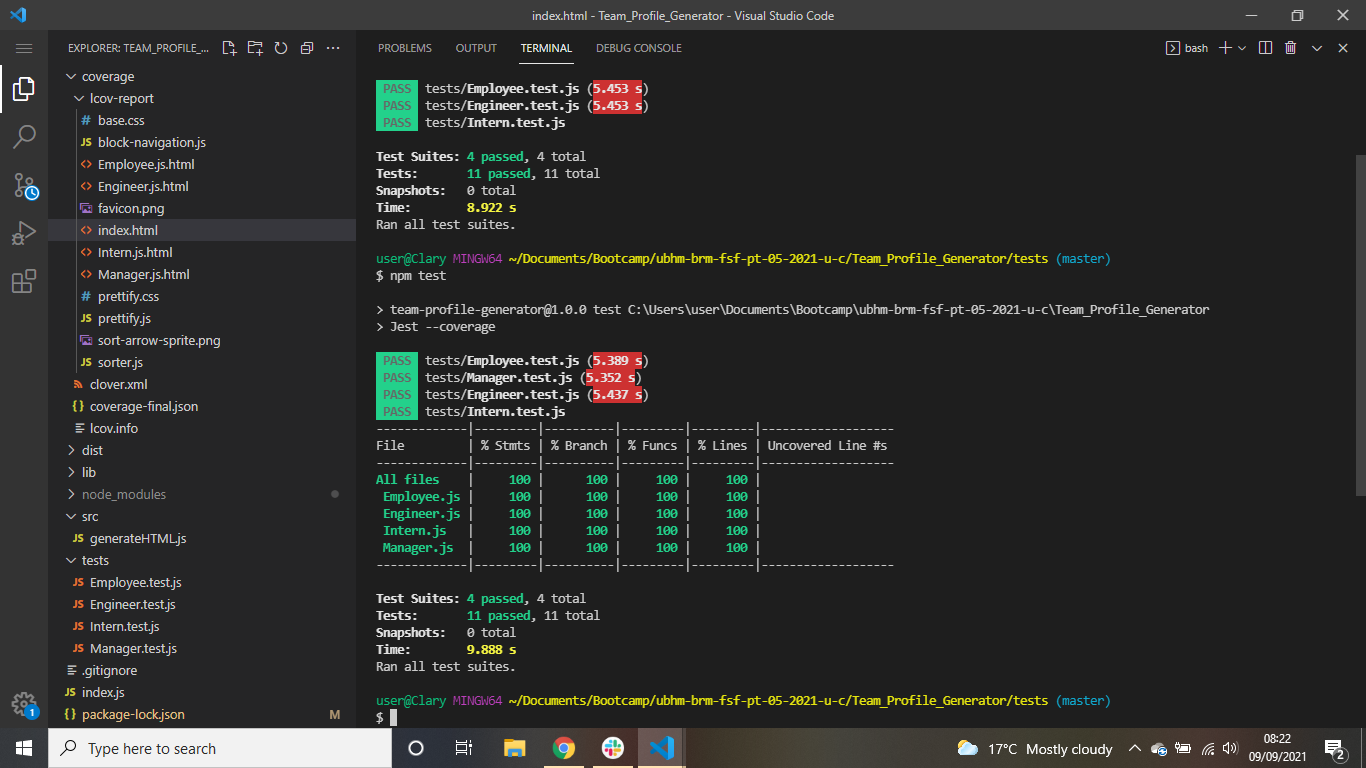Split the terminal panel
Image resolution: width=1366 pixels, height=768 pixels.
point(1265,47)
